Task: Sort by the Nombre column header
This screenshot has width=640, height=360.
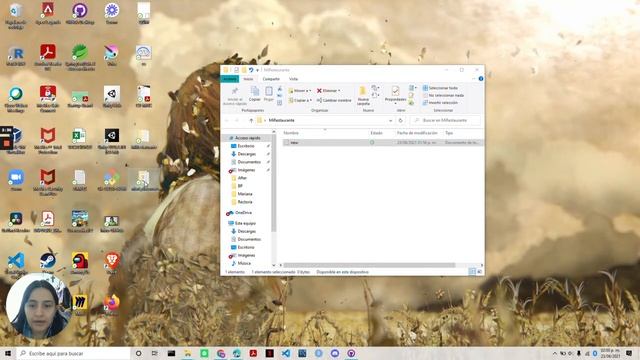Action: pos(291,133)
